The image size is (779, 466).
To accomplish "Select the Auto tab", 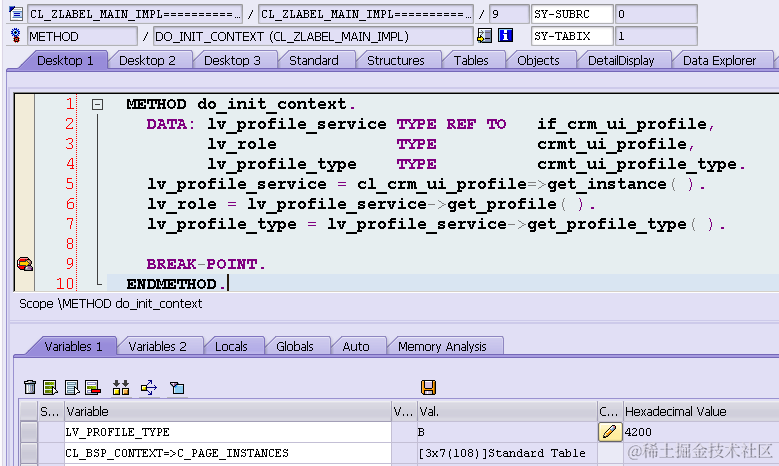I will tap(356, 346).
